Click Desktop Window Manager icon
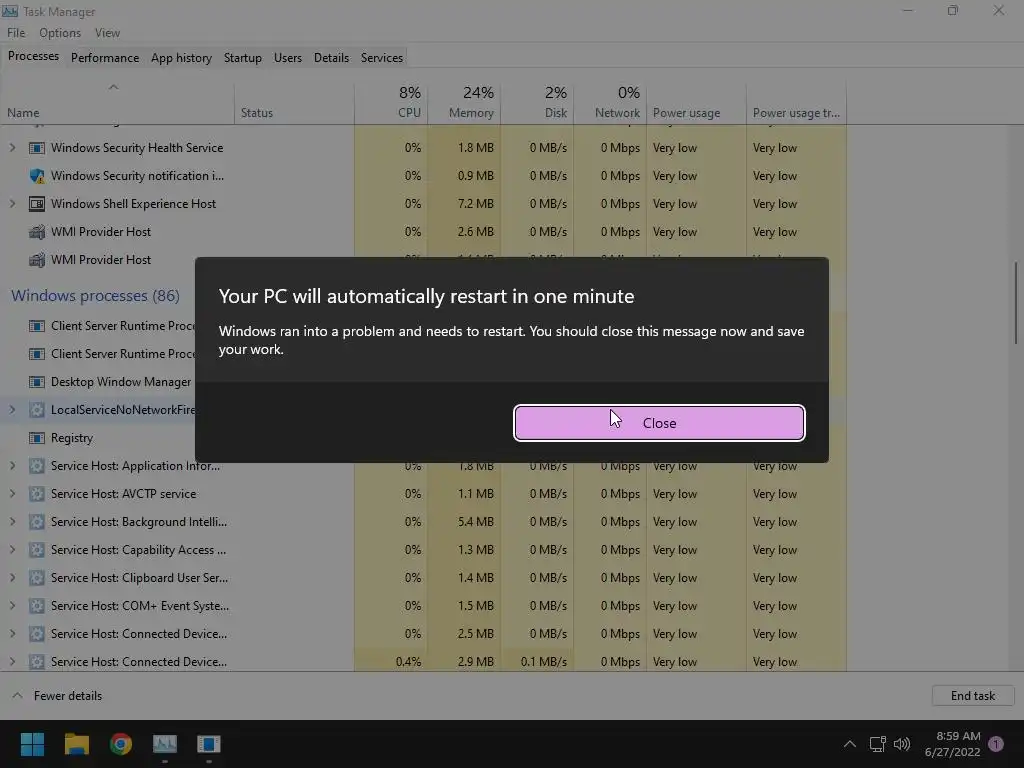Image resolution: width=1024 pixels, height=768 pixels. [37, 382]
